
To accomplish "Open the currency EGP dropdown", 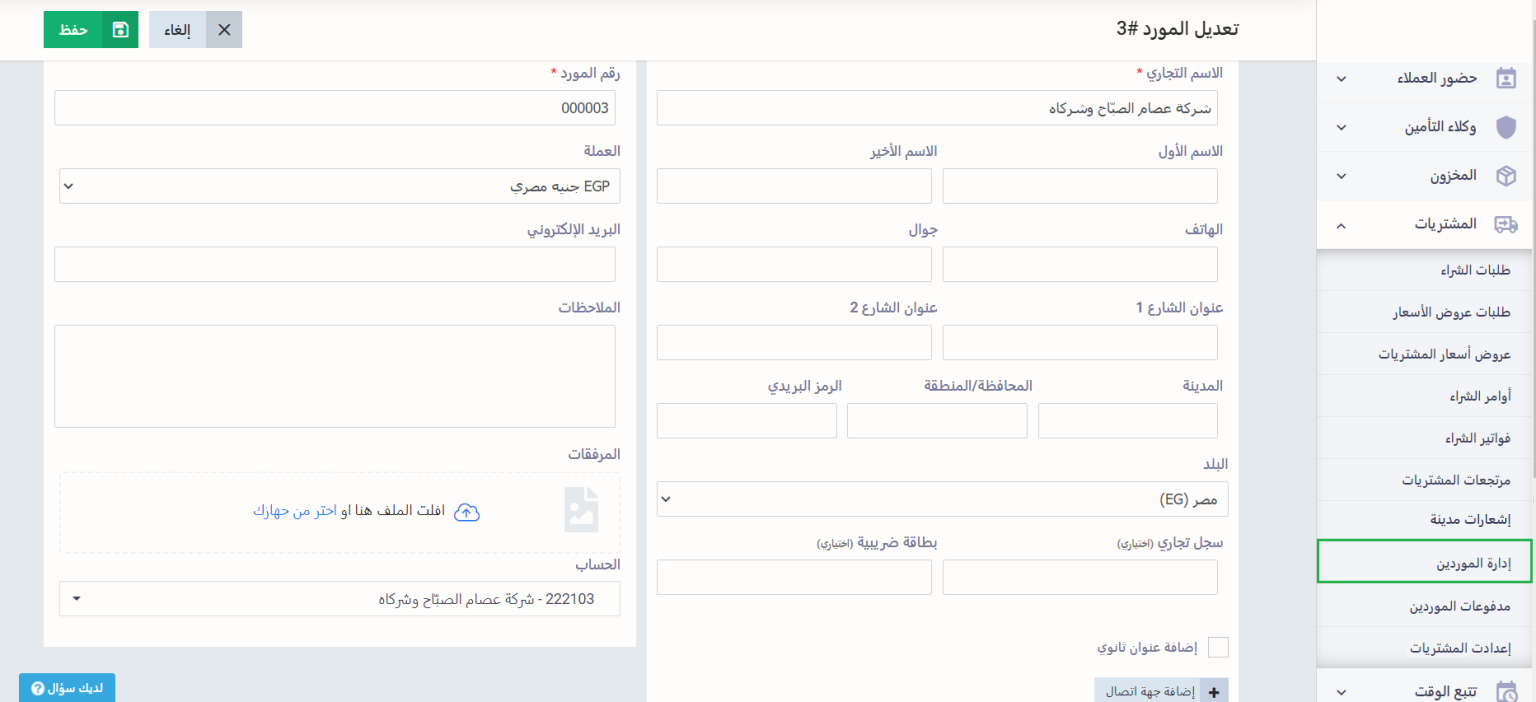I will tap(339, 186).
